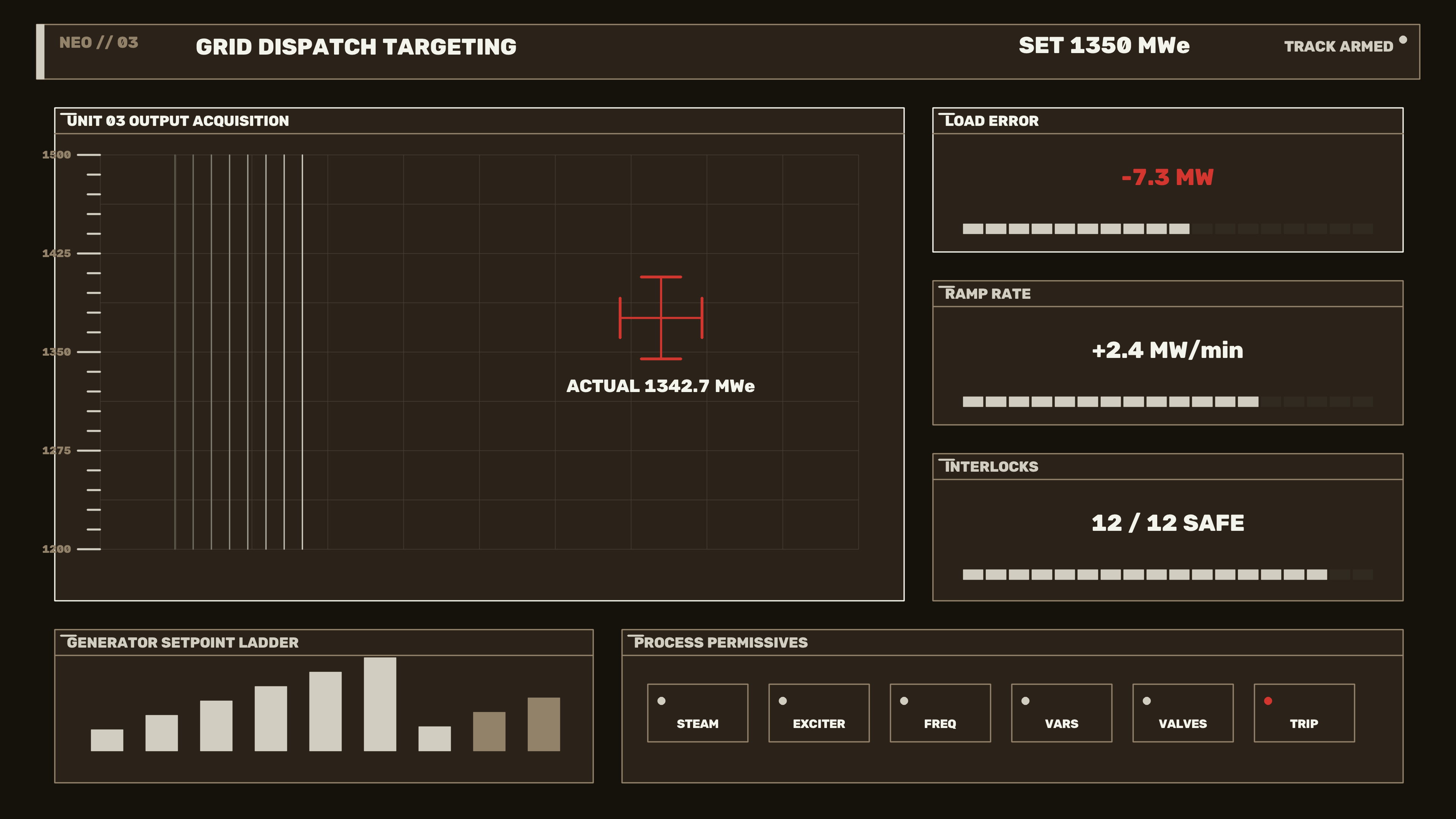Image resolution: width=1456 pixels, height=819 pixels.
Task: Click the TRACK ARMED status dot
Action: pos(1403,39)
